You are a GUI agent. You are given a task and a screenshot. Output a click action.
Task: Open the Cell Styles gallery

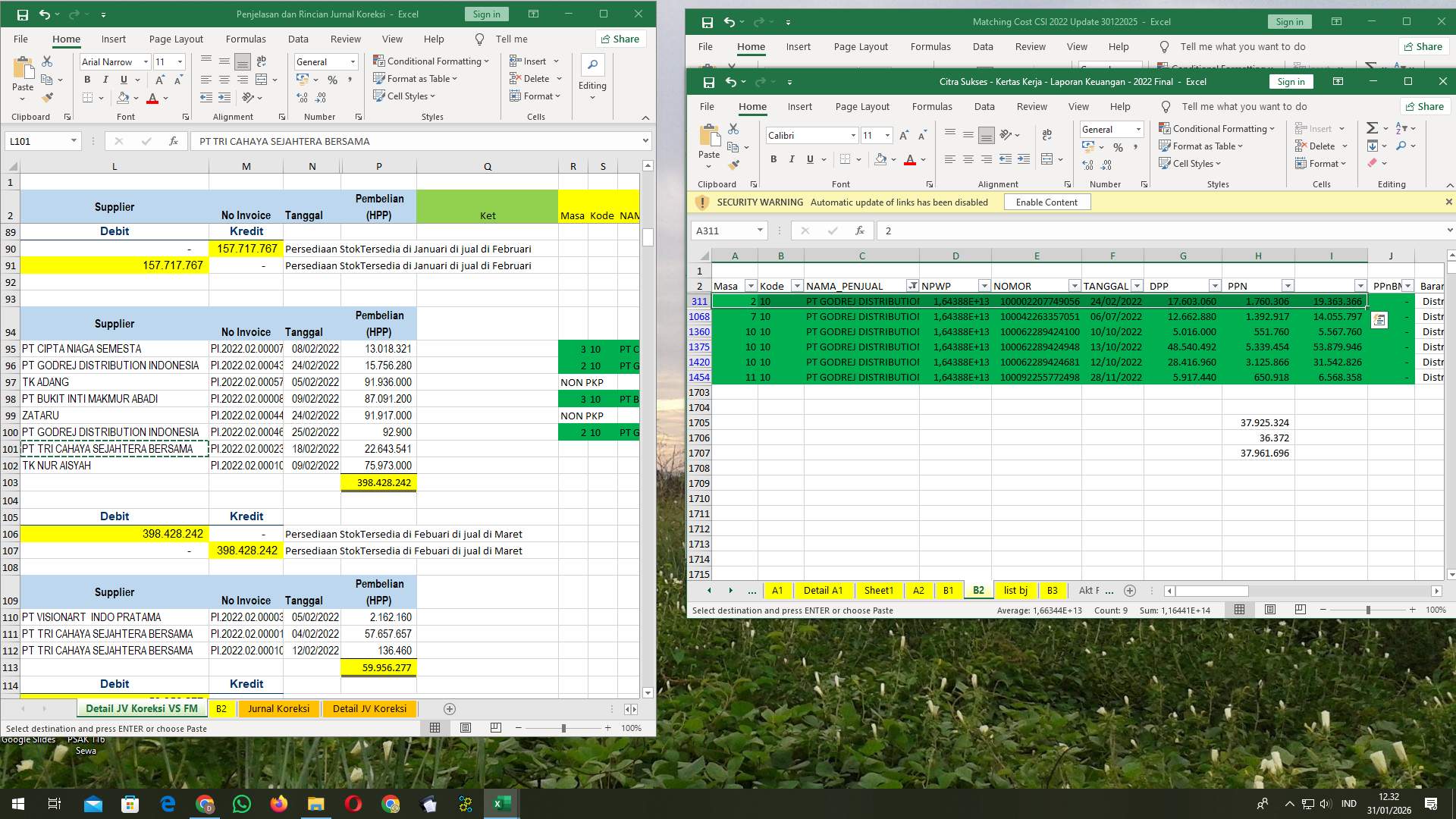click(x=1191, y=163)
